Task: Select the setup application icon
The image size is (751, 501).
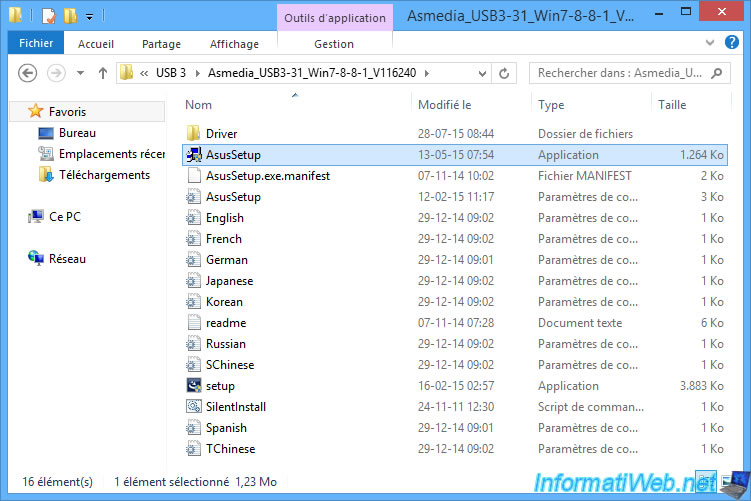Action: click(194, 386)
